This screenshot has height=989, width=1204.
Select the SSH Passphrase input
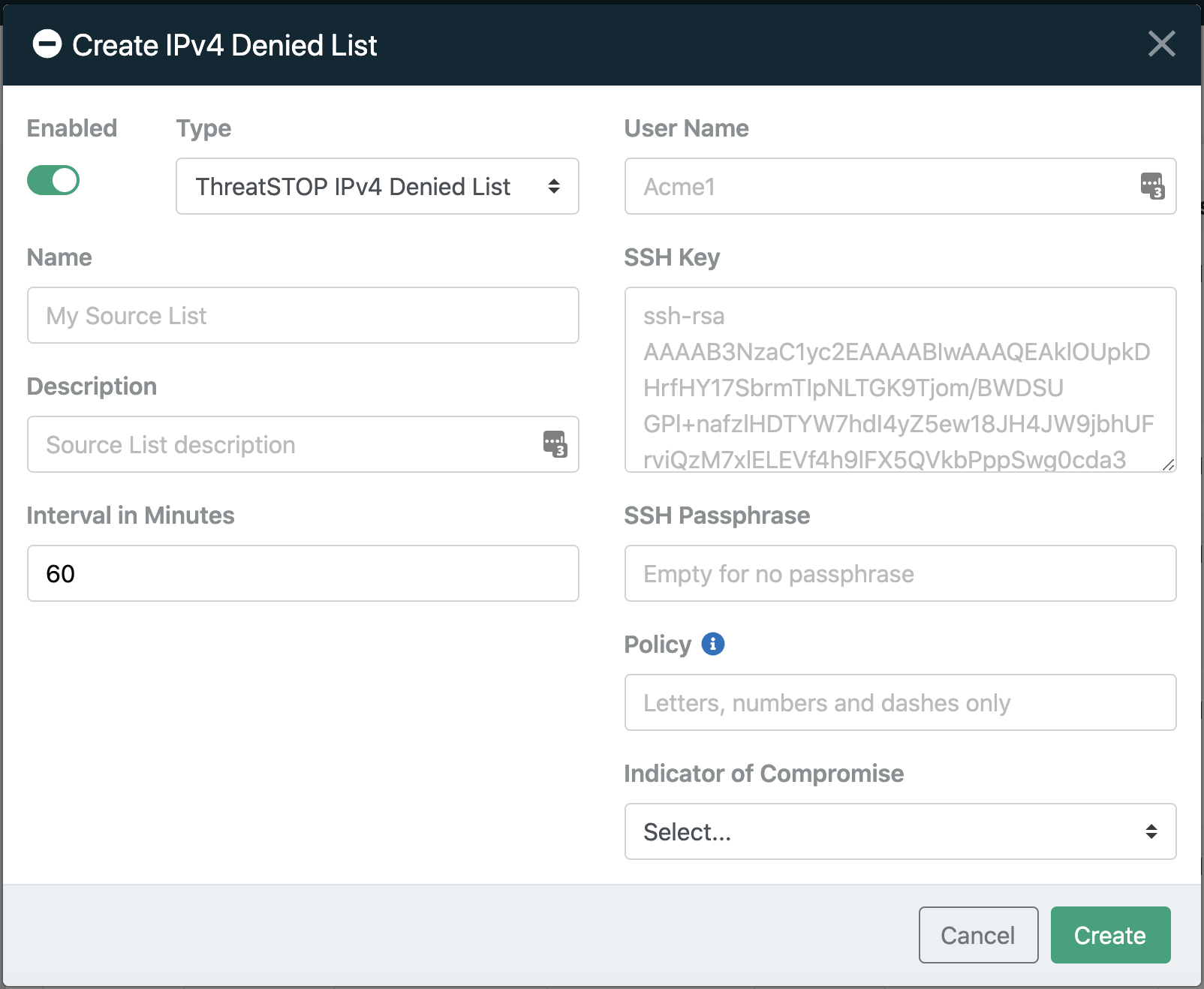900,573
